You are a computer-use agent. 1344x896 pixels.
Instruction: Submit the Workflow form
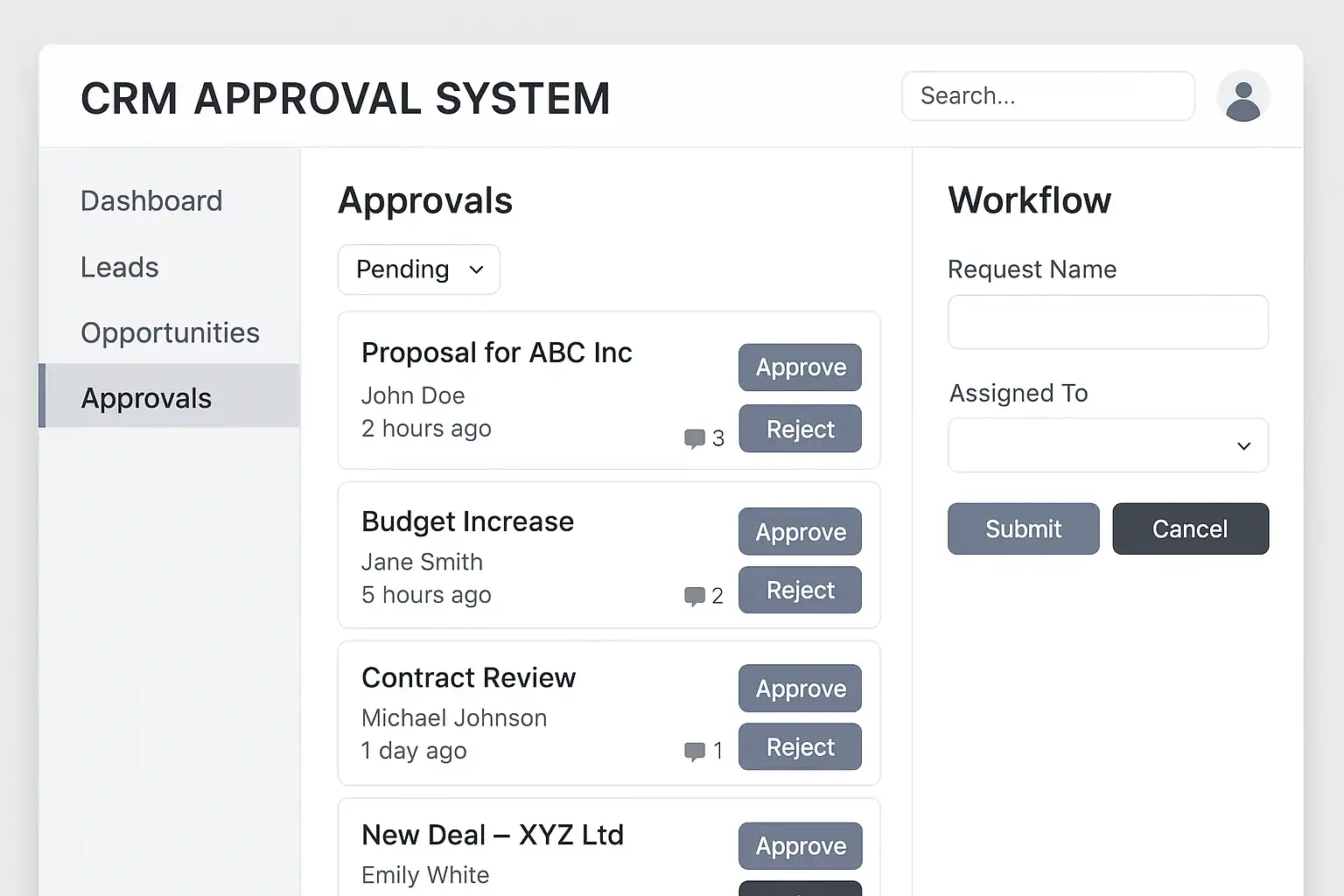[1023, 528]
